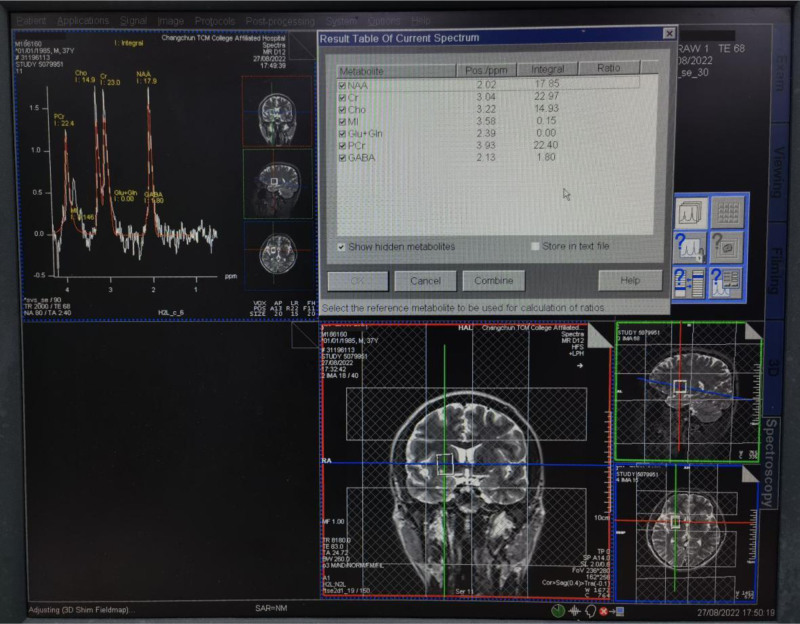This screenshot has height=624, width=800.
Task: Open the Applications menu
Action: [83, 21]
